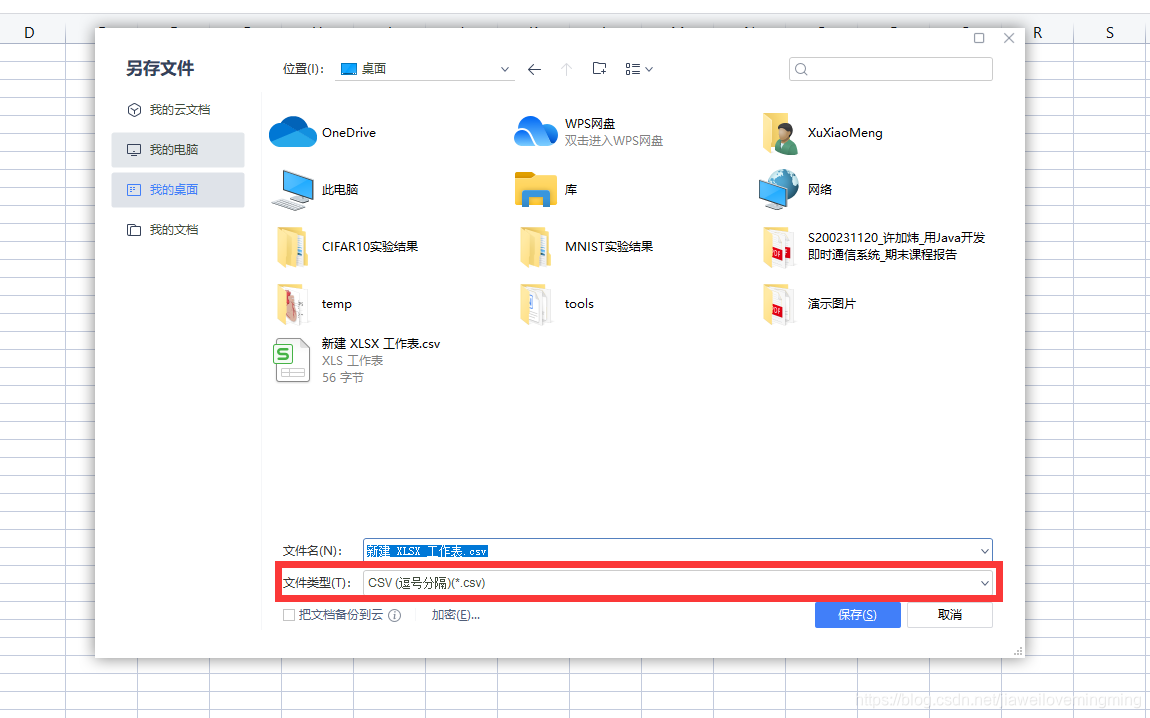Open the OneDrive cloud folder icon
Image resolution: width=1150 pixels, height=718 pixels.
pyautogui.click(x=293, y=132)
